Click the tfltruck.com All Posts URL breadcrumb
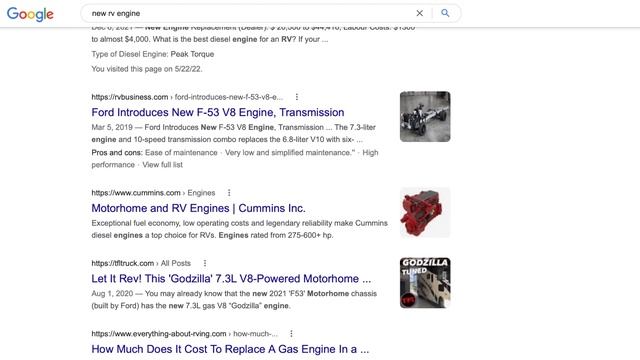This screenshot has width=640, height=360. click(141, 263)
